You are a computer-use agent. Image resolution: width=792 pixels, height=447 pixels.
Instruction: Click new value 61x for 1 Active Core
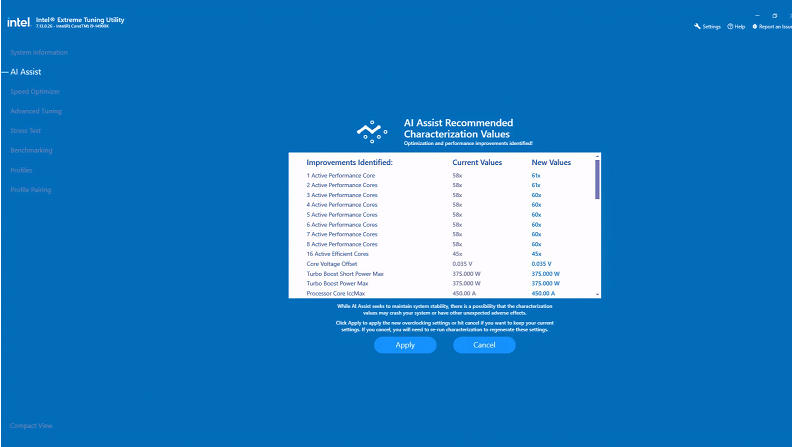tap(536, 176)
